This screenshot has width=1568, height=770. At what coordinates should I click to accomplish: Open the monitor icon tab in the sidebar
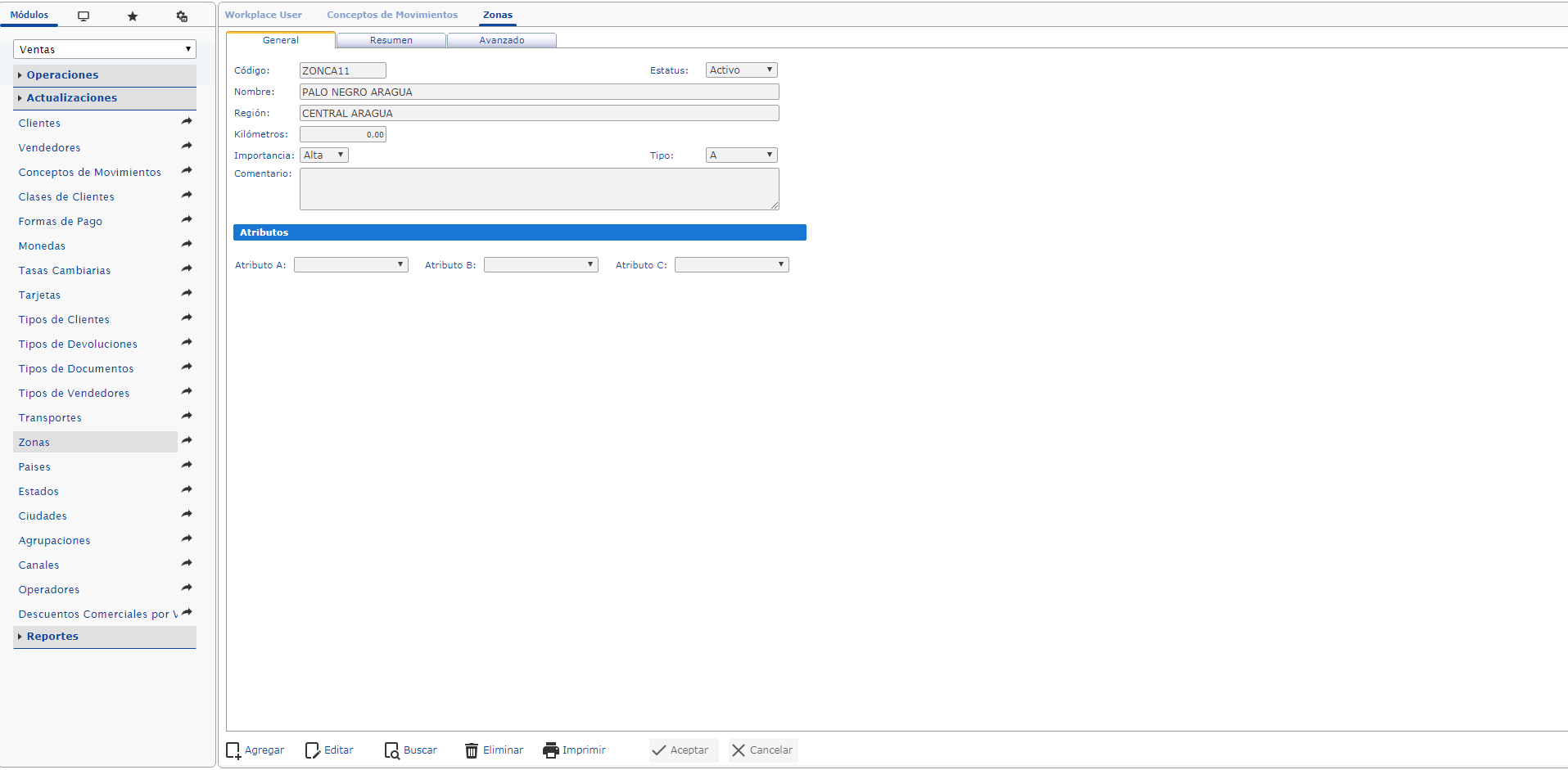[84, 16]
